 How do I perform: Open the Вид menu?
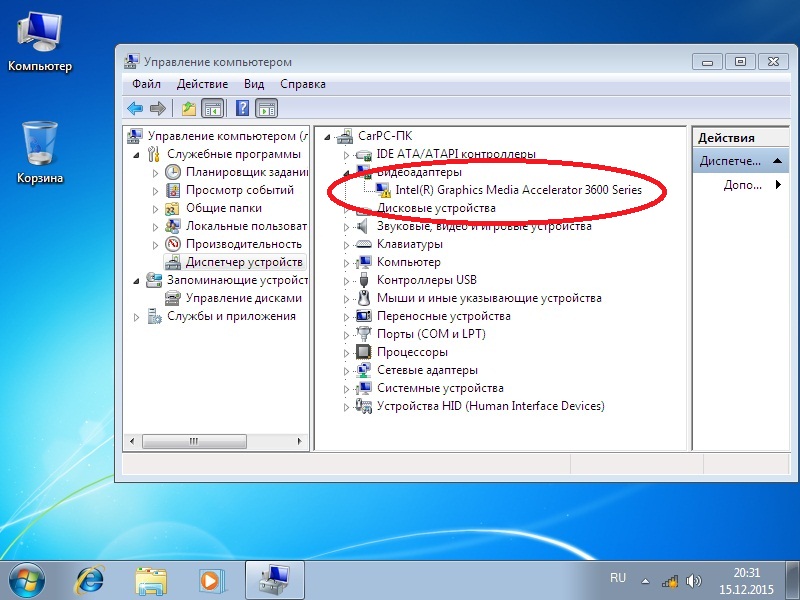pyautogui.click(x=254, y=84)
